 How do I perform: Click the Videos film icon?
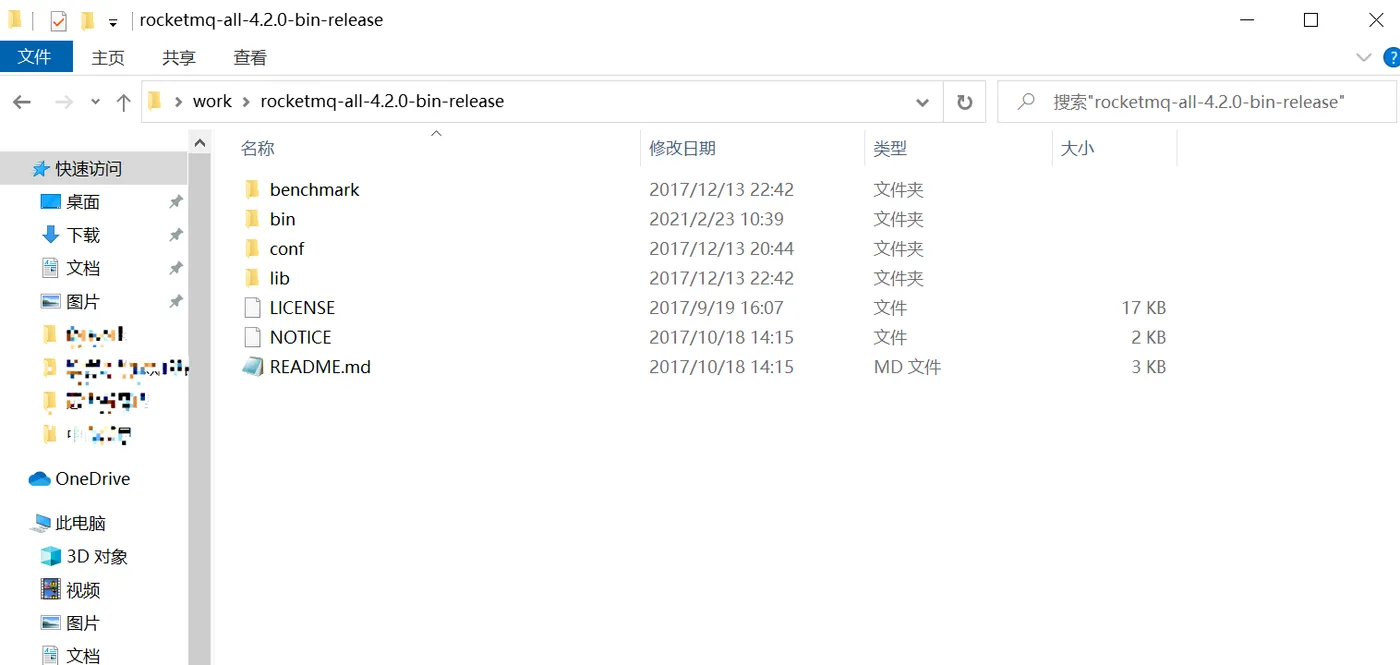pyautogui.click(x=51, y=589)
